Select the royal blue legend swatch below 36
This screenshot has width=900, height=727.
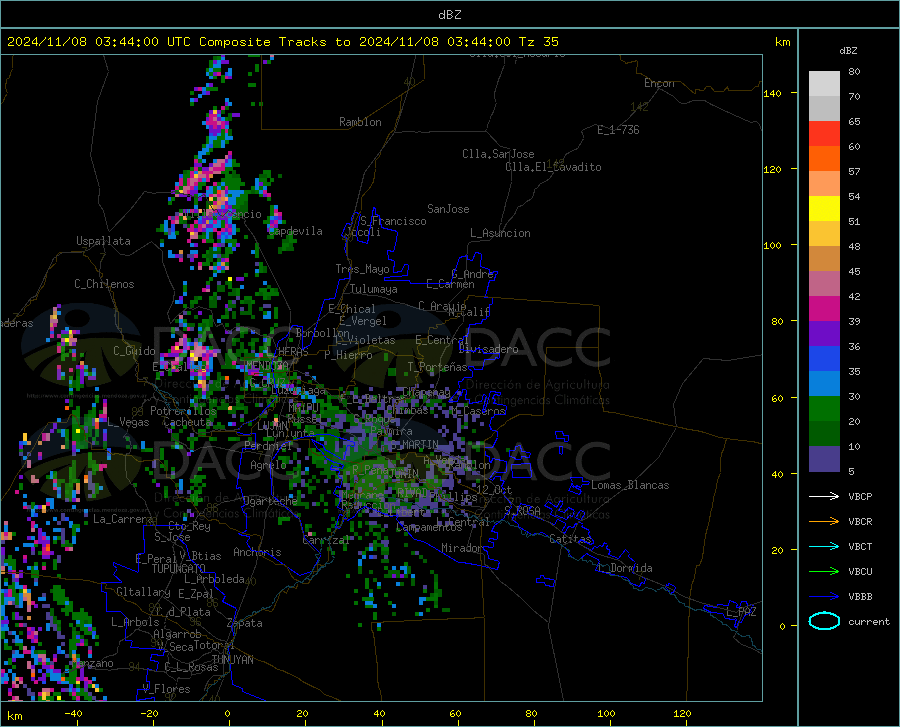pyautogui.click(x=824, y=359)
